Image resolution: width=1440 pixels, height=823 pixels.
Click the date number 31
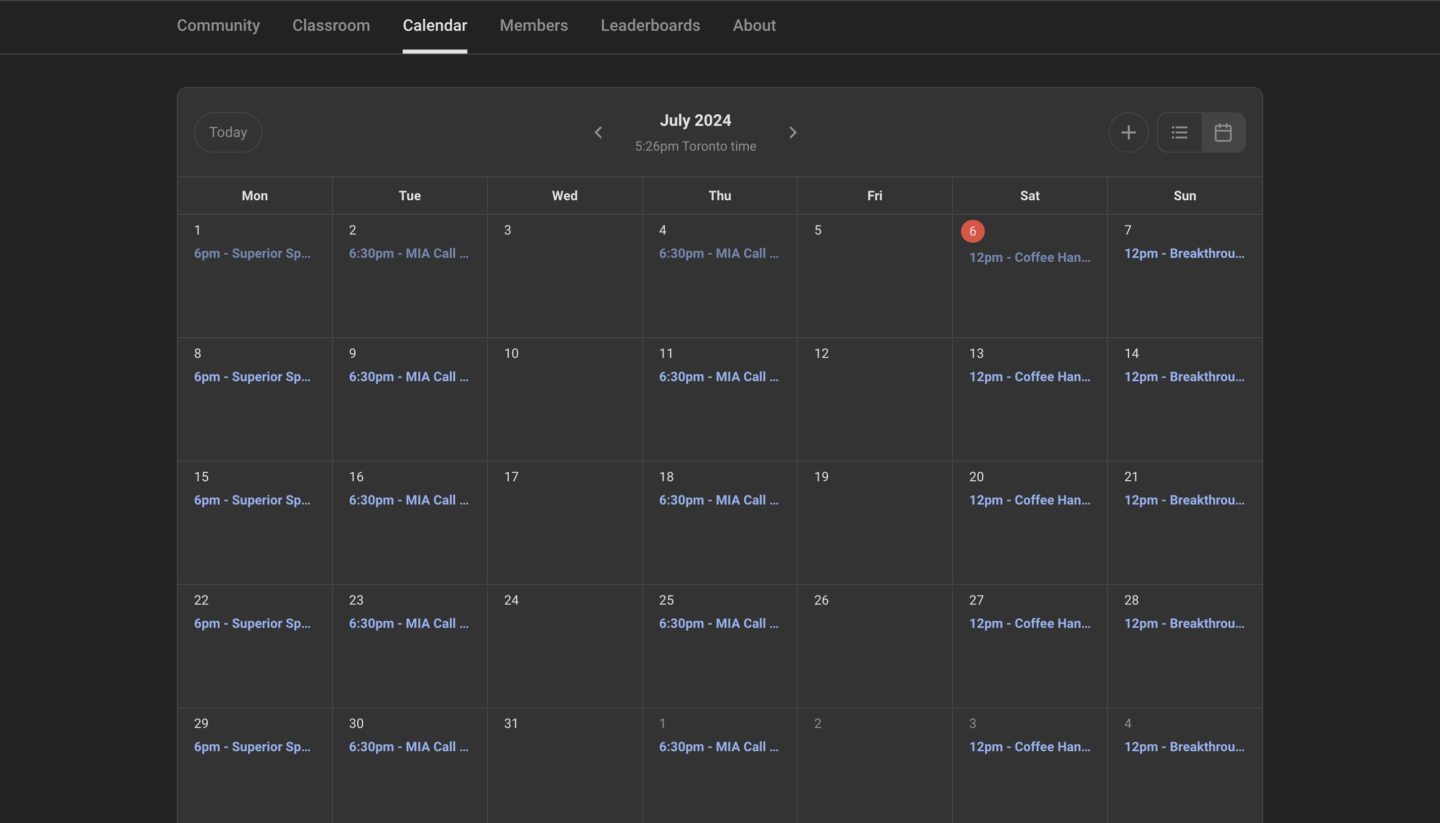click(x=511, y=724)
